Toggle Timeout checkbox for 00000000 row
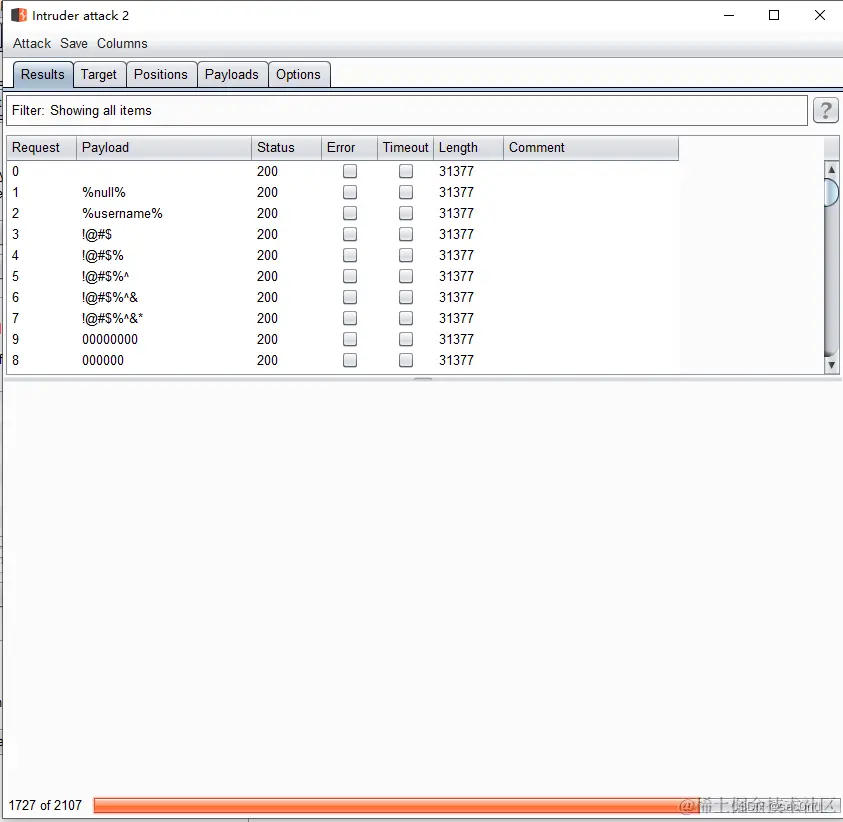This screenshot has width=843, height=822. tap(406, 339)
